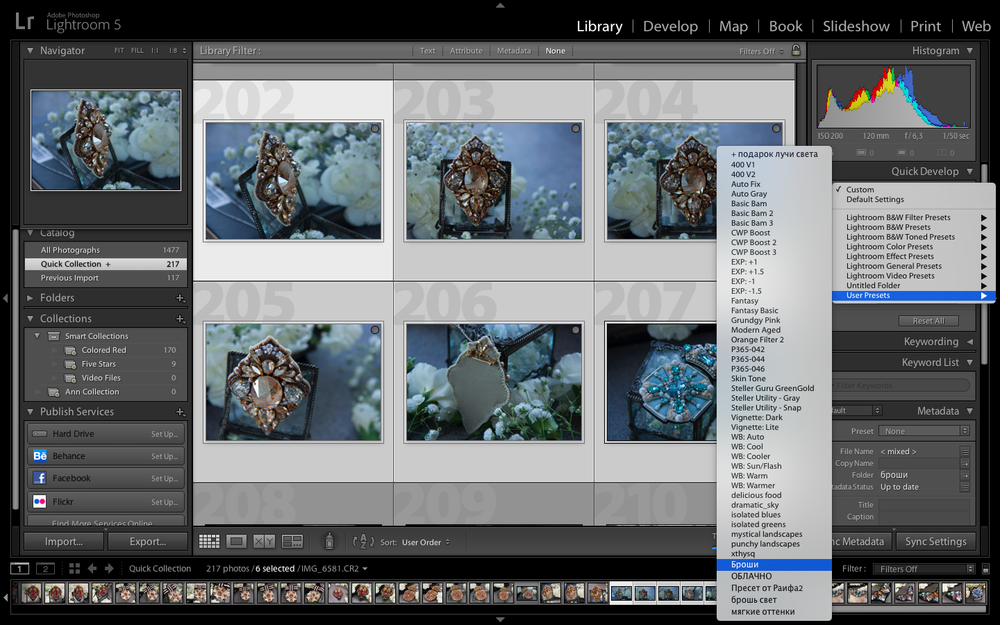Open Lightroom Color Presets submenu
Image resolution: width=1000 pixels, height=625 pixels.
pos(913,247)
